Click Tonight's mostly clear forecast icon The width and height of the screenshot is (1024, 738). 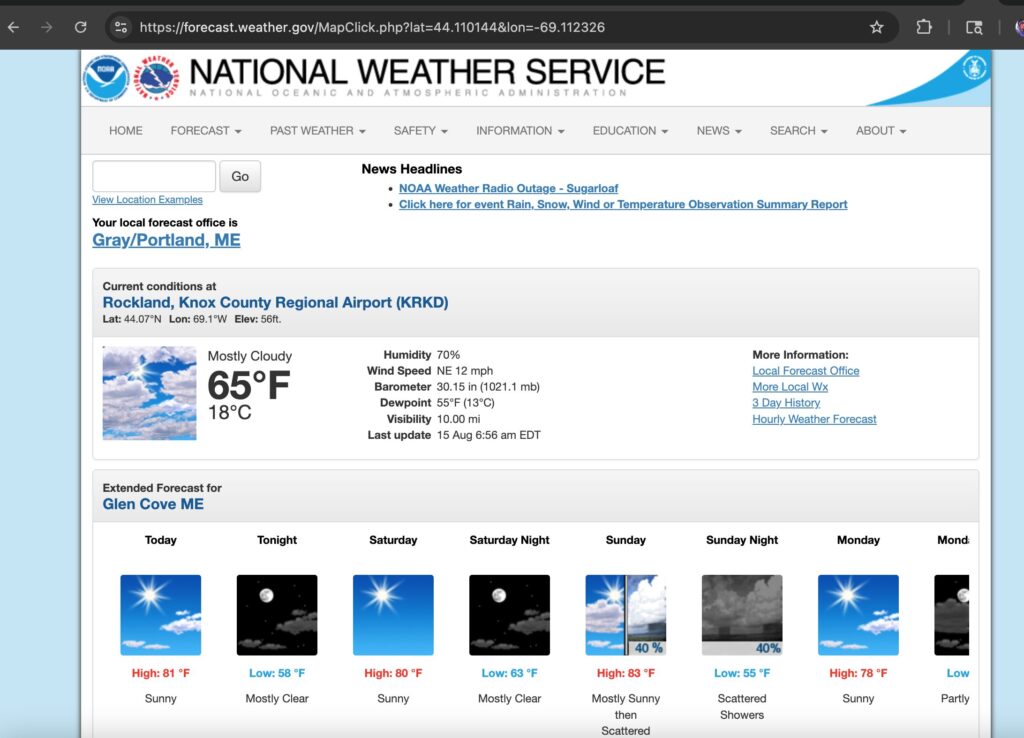pos(277,615)
